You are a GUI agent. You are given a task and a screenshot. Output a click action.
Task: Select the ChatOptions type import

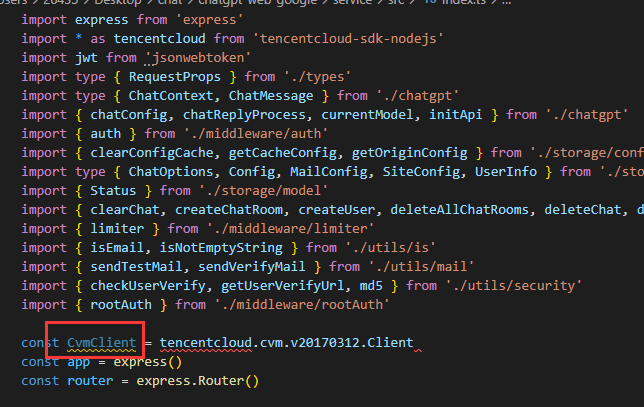point(171,172)
